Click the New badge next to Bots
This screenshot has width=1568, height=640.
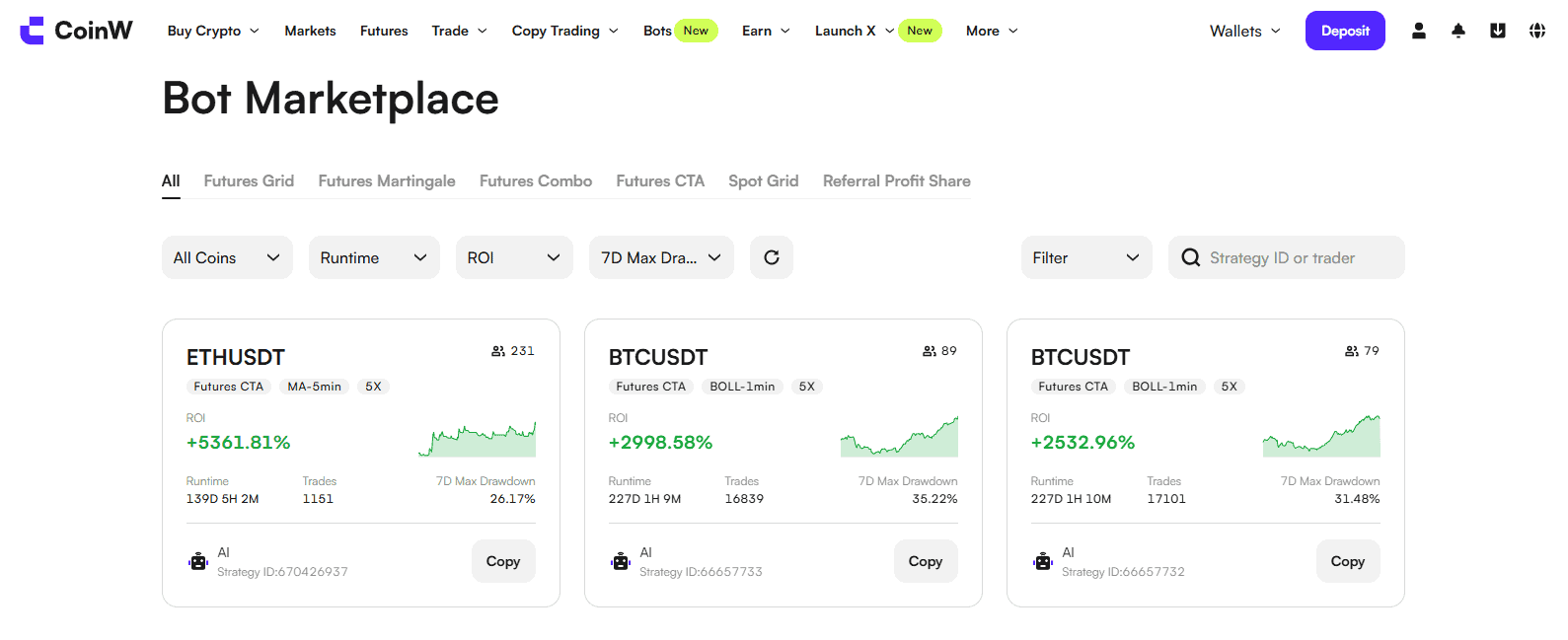(x=696, y=31)
